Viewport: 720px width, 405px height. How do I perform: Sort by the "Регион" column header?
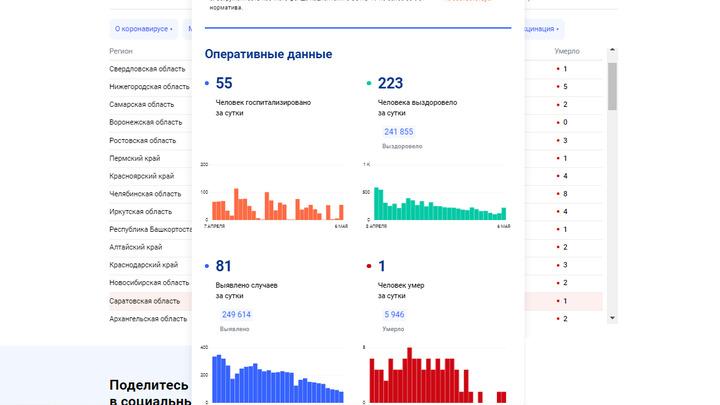pos(121,51)
